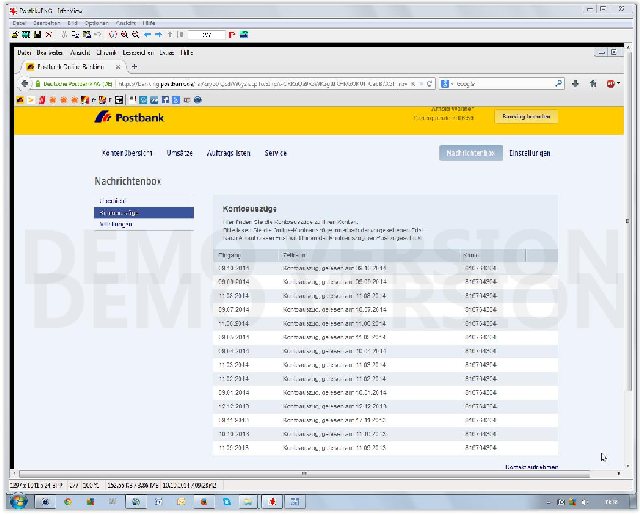Image resolution: width=640 pixels, height=514 pixels.
Task: Open Lesezeichen menu in Firefox
Action: pos(139,52)
